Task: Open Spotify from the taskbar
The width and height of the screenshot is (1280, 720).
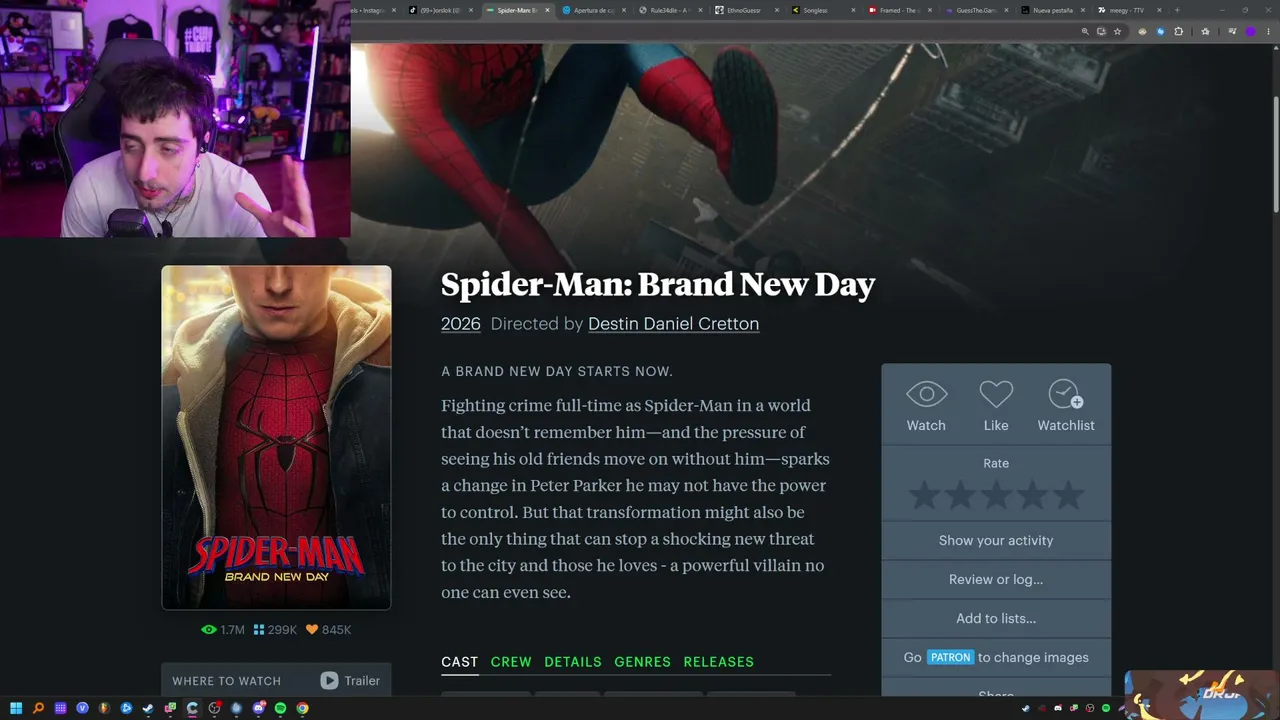Action: [x=280, y=709]
